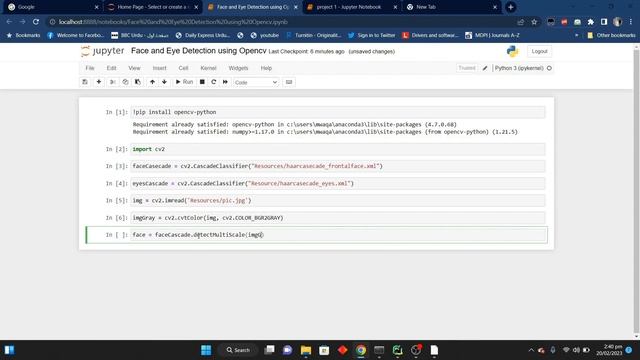Screen dimensions: 640x360
Task: Open the share page icon in address bar
Action: point(520,22)
